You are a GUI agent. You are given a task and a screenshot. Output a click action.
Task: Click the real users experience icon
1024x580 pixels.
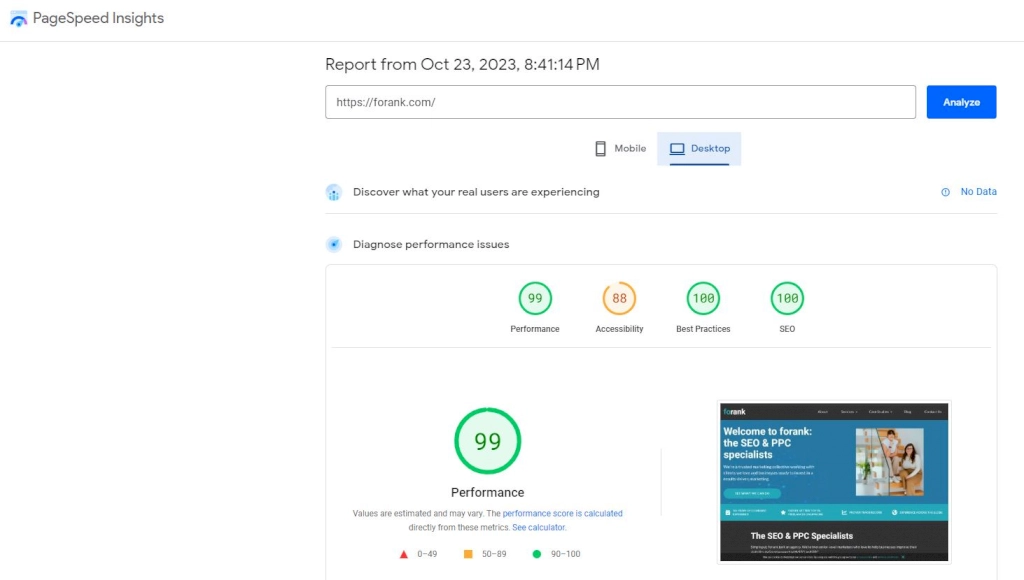coord(334,192)
